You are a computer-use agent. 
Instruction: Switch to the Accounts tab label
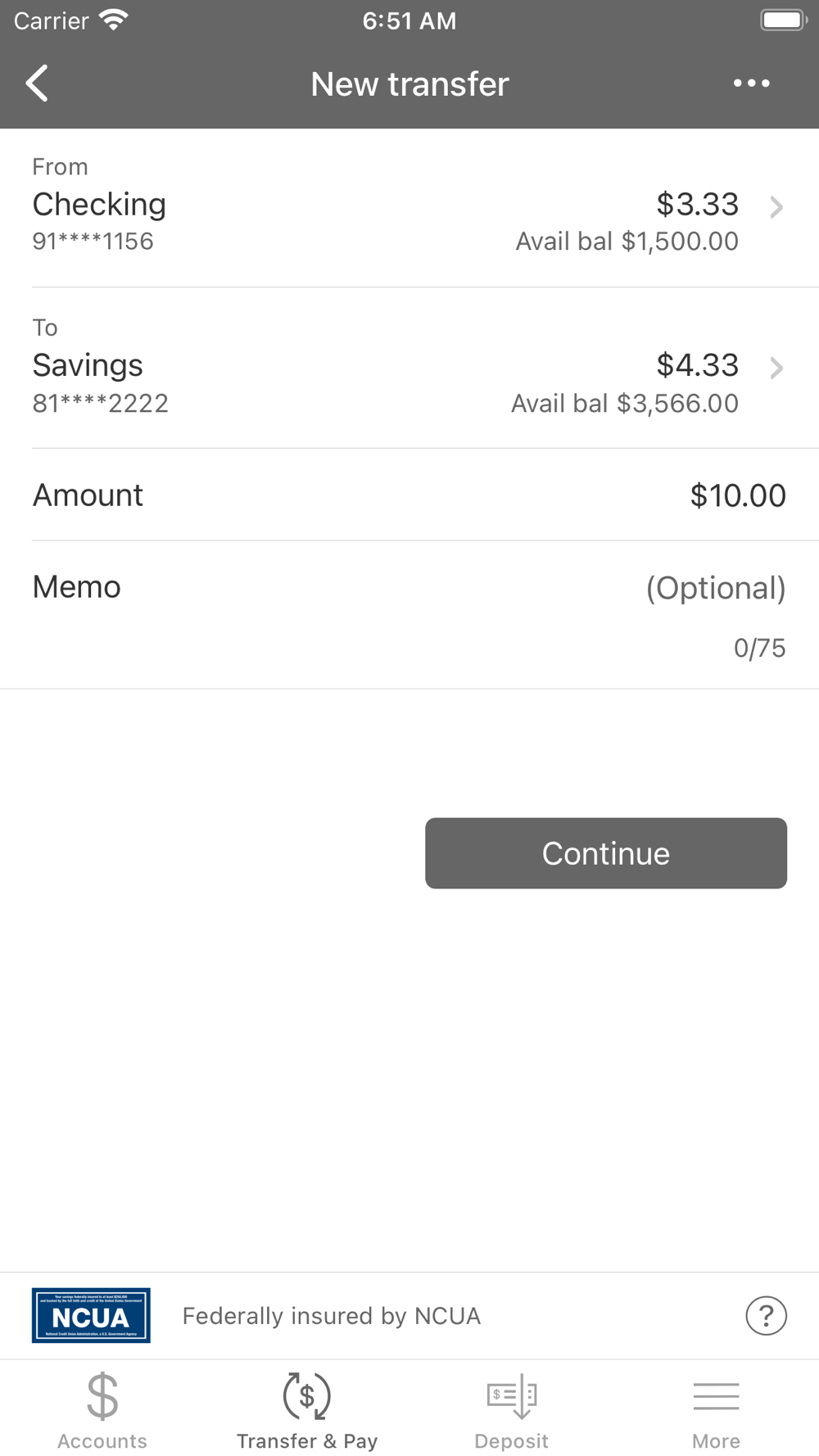[102, 1441]
